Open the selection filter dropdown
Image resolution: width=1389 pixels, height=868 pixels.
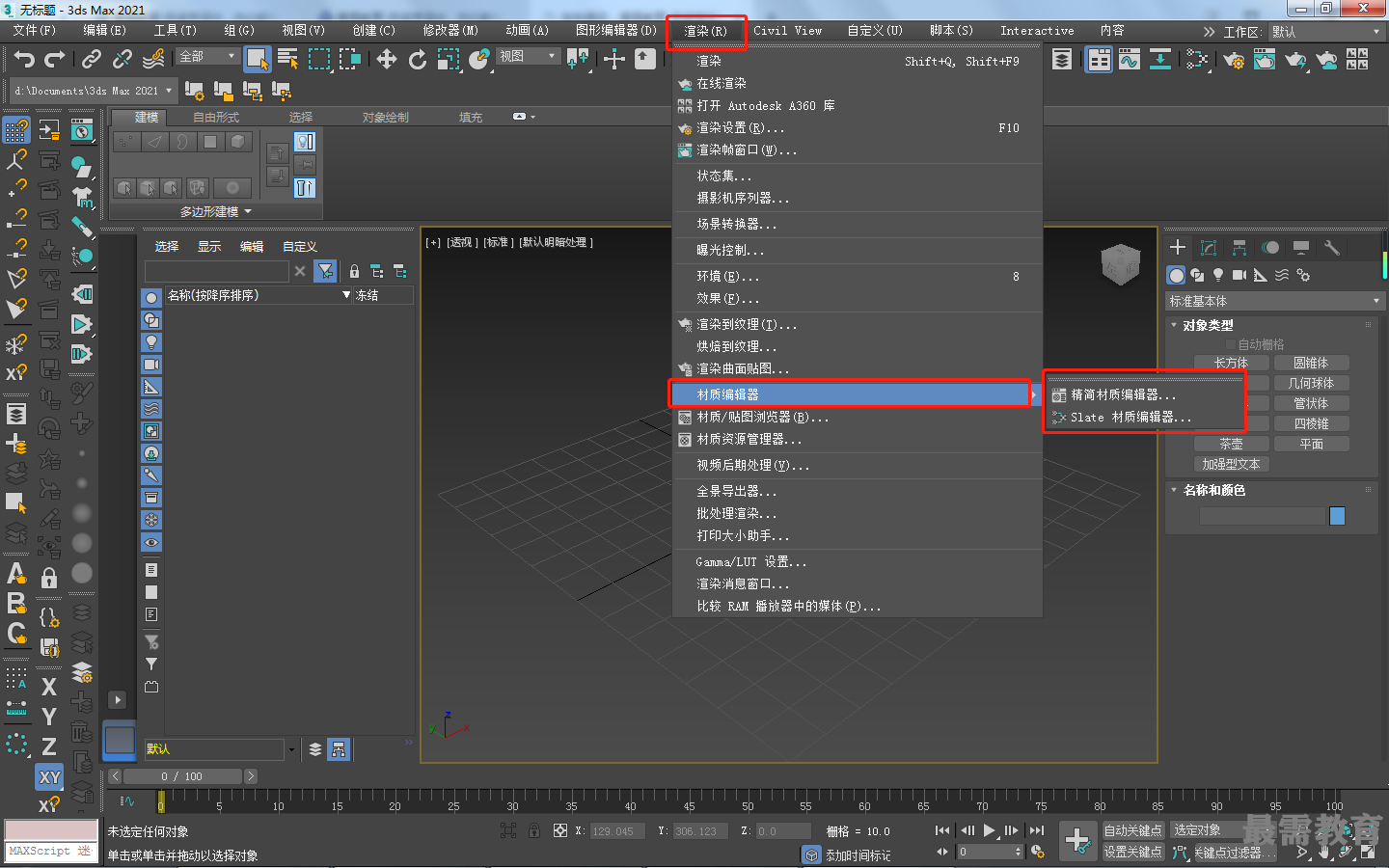(x=207, y=57)
